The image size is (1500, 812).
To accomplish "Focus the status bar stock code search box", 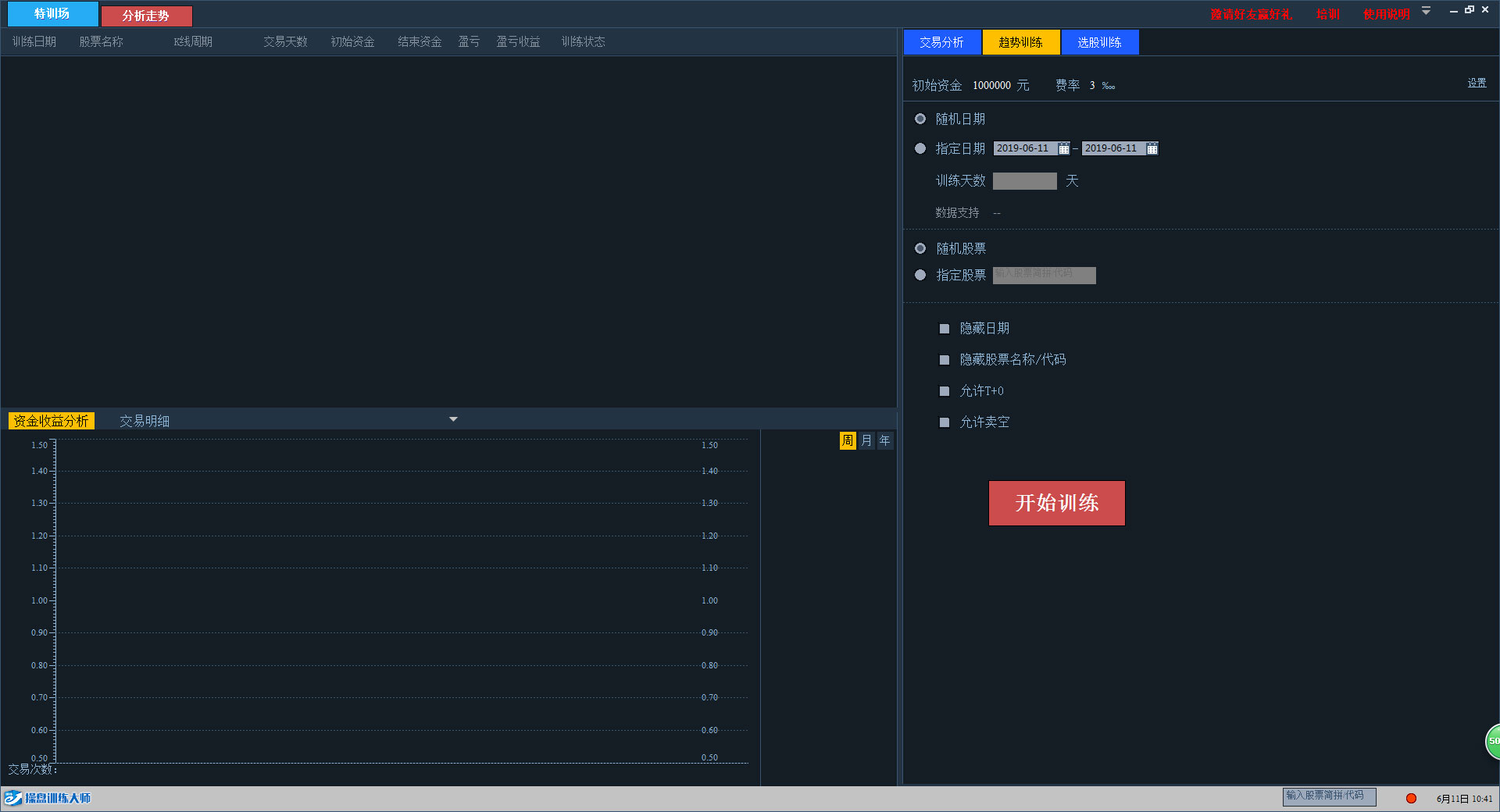I will [1329, 796].
